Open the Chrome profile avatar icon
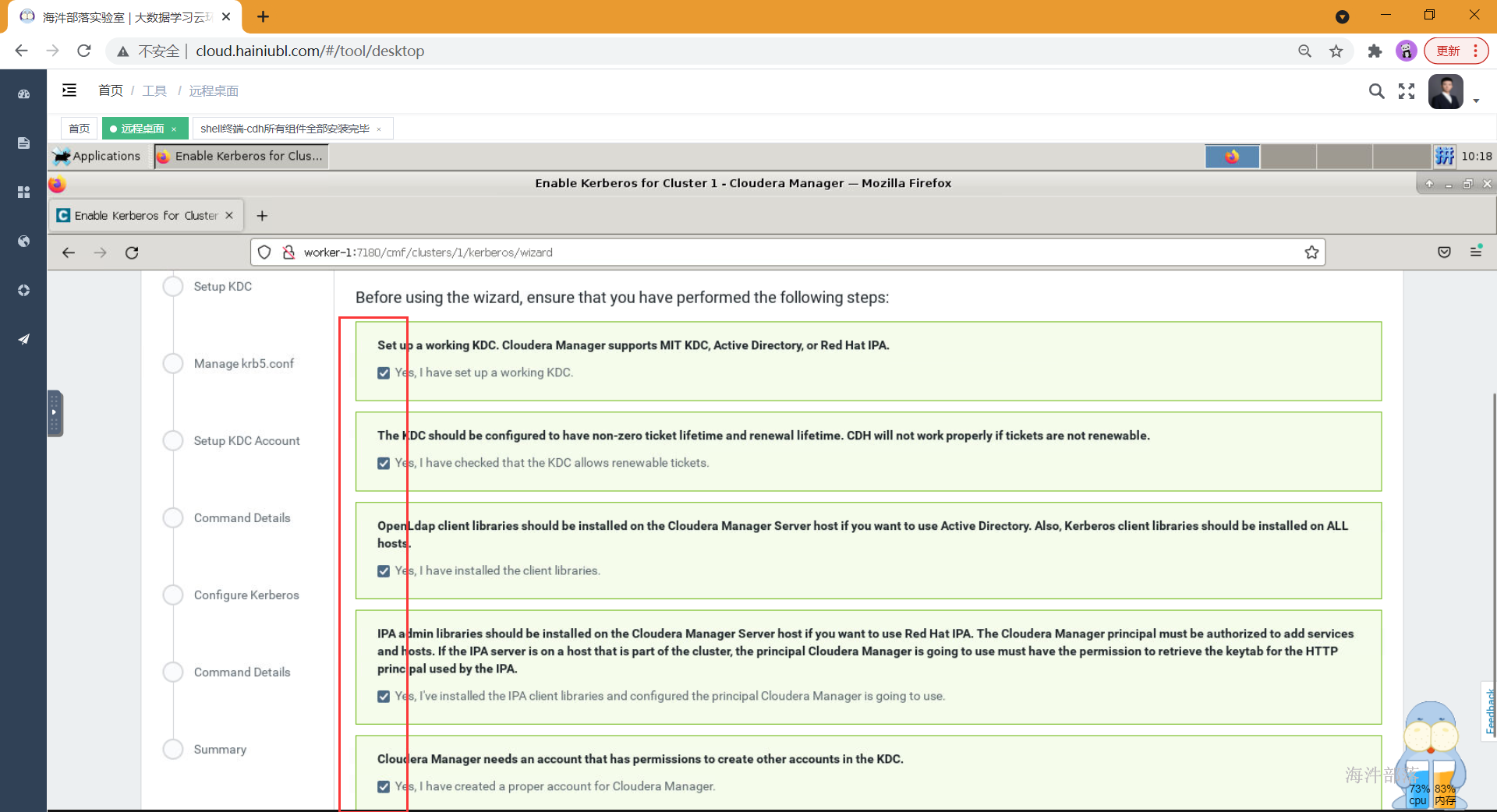This screenshot has height=812, width=1497. coord(1406,51)
